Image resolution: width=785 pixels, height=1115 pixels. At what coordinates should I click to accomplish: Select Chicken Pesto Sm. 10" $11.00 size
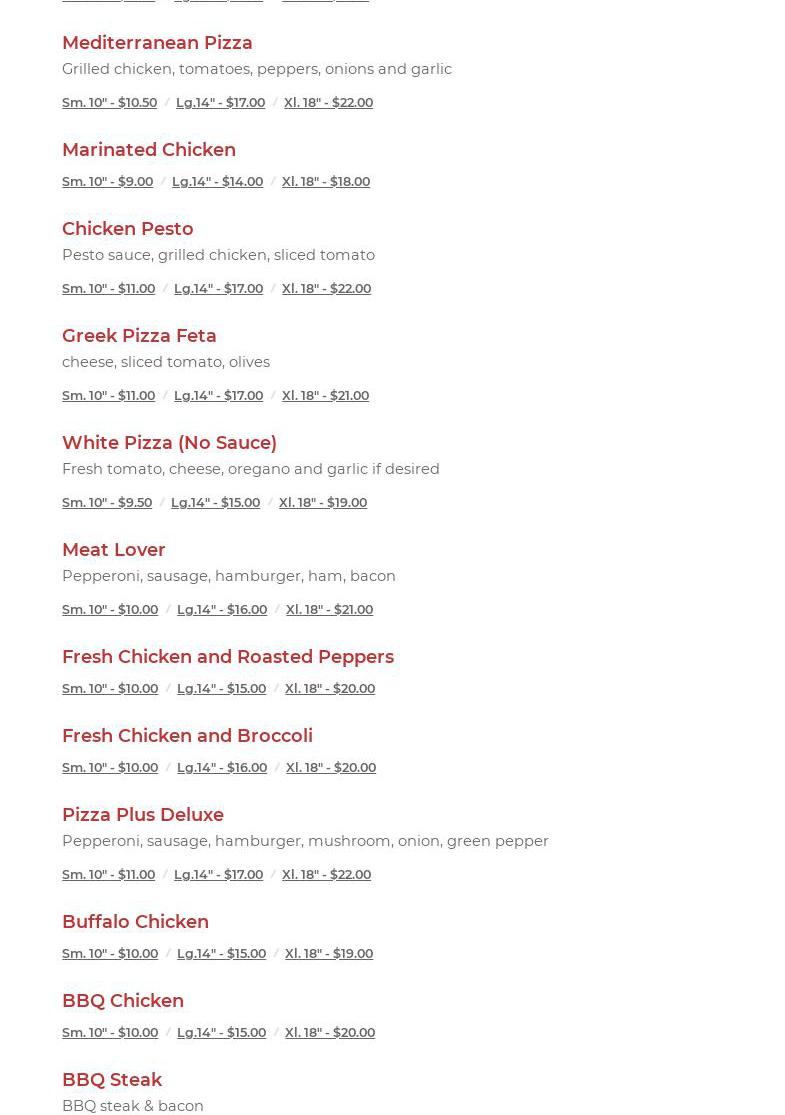coord(108,288)
